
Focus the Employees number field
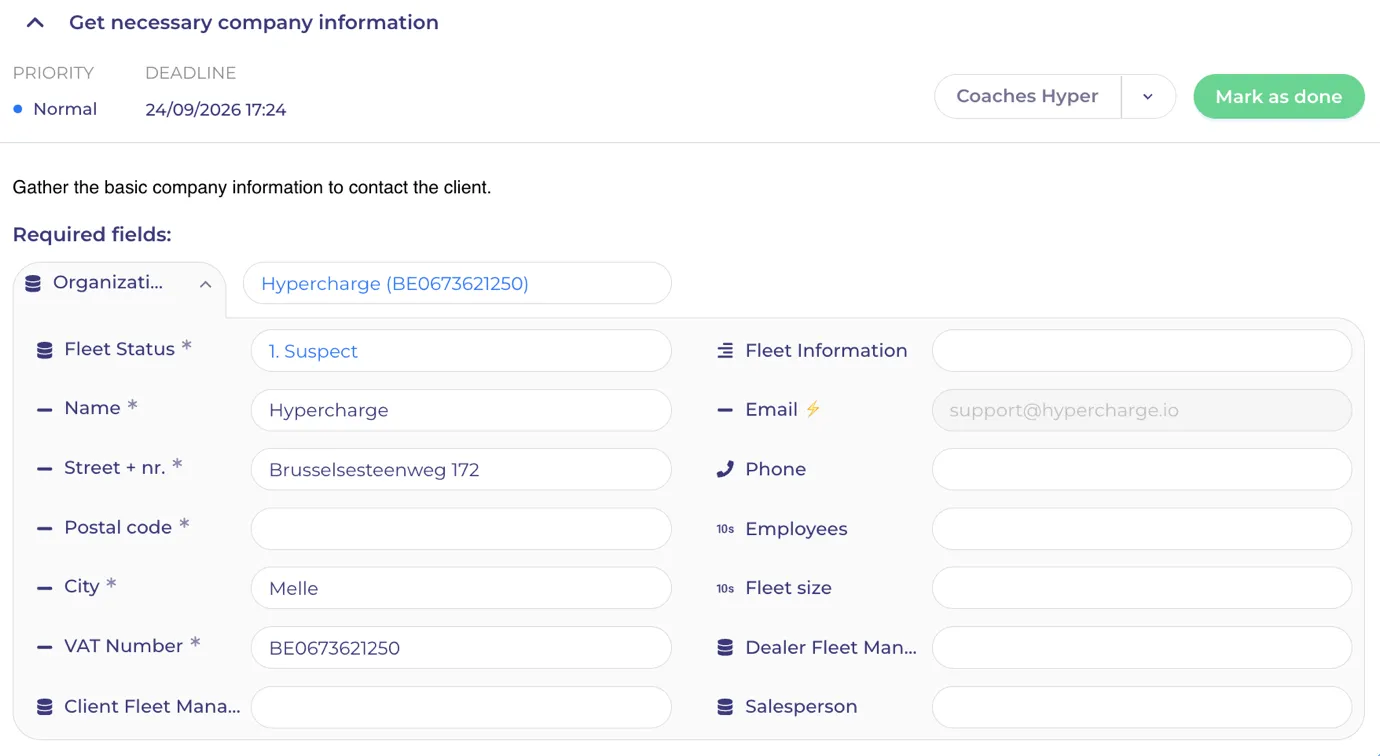pyautogui.click(x=1142, y=529)
